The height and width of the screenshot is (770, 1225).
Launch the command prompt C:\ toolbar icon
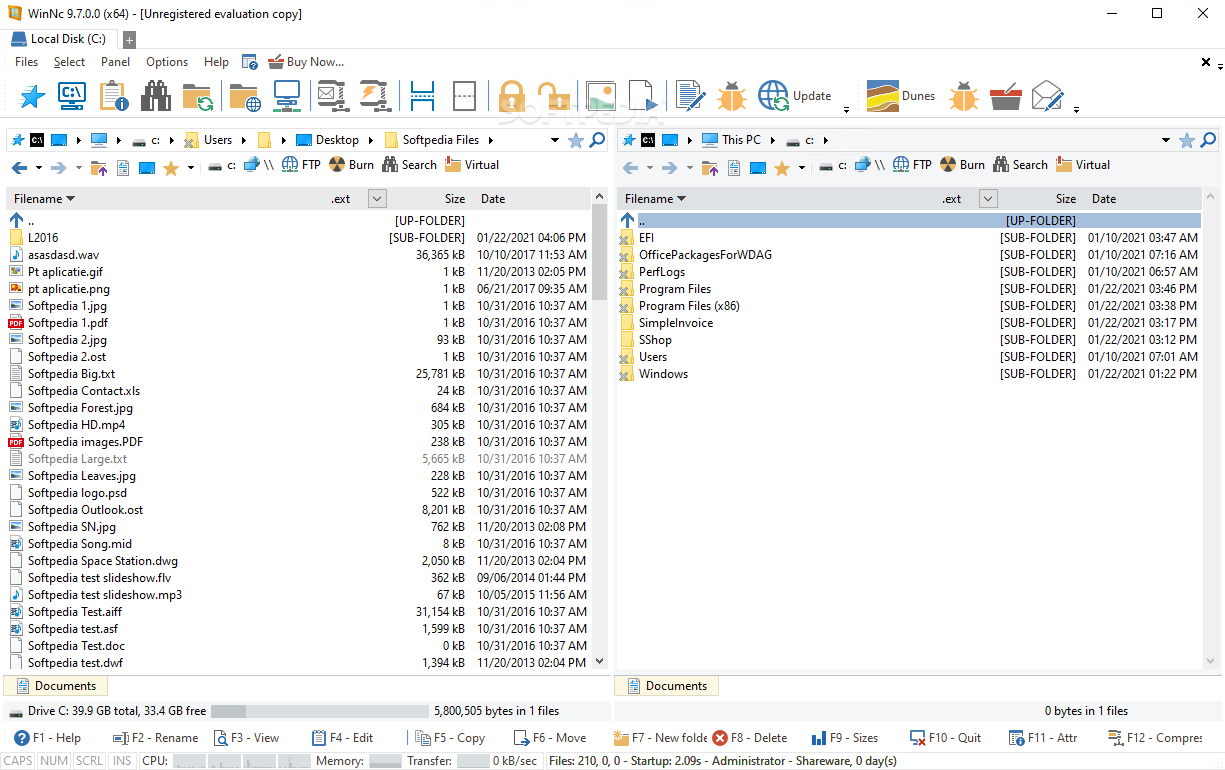pyautogui.click(x=72, y=96)
